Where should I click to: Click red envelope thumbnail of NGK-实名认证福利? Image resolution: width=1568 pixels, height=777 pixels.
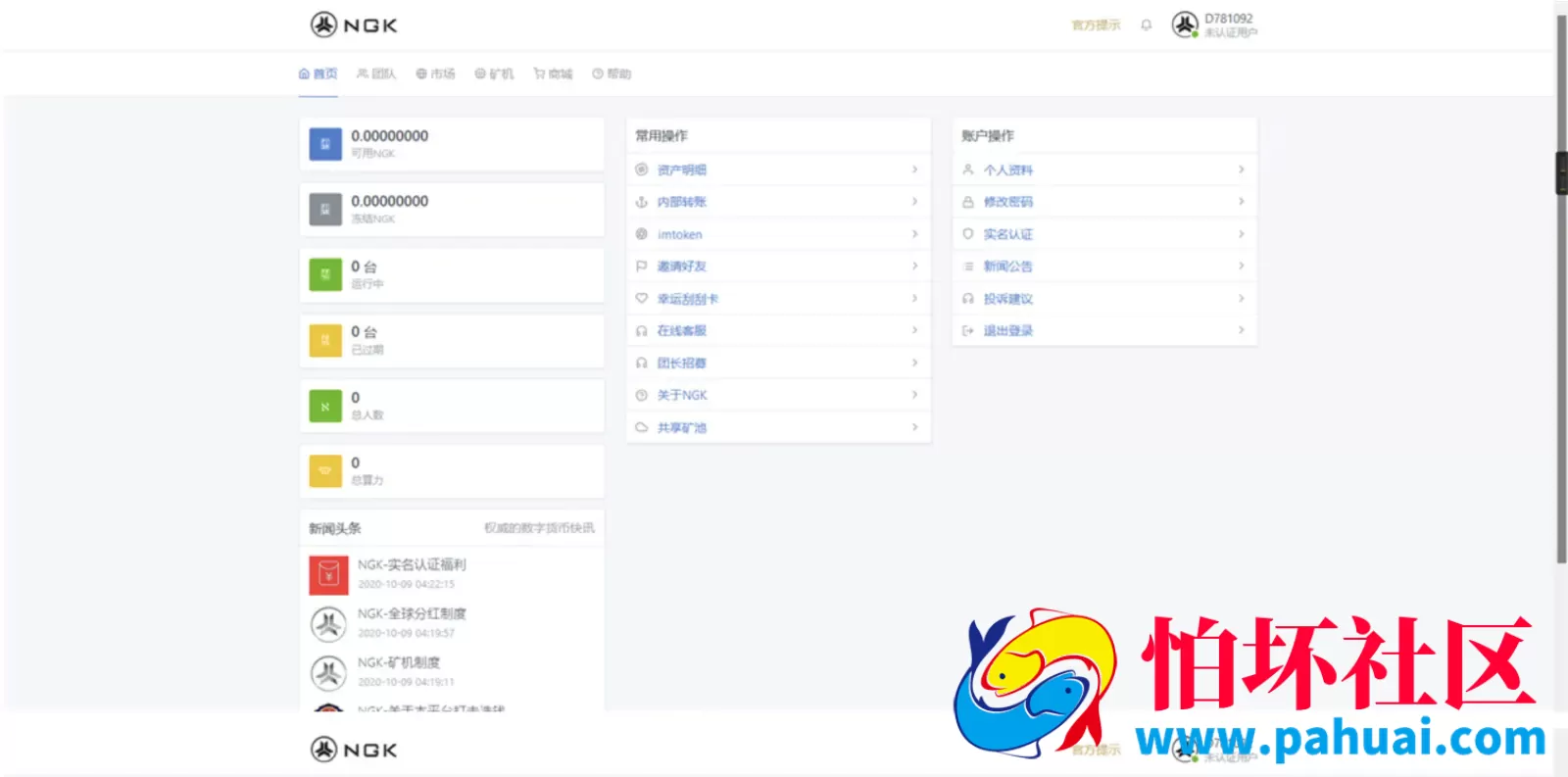click(x=328, y=575)
